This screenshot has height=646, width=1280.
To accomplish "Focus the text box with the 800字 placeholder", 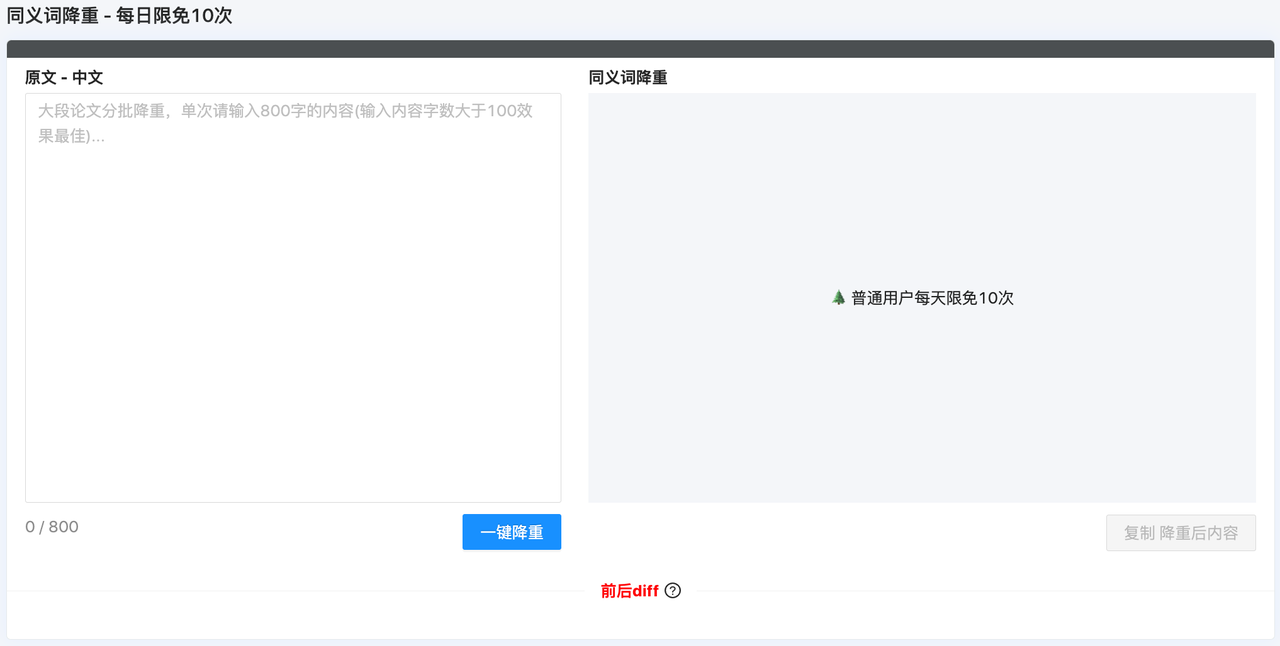I will pyautogui.click(x=292, y=300).
